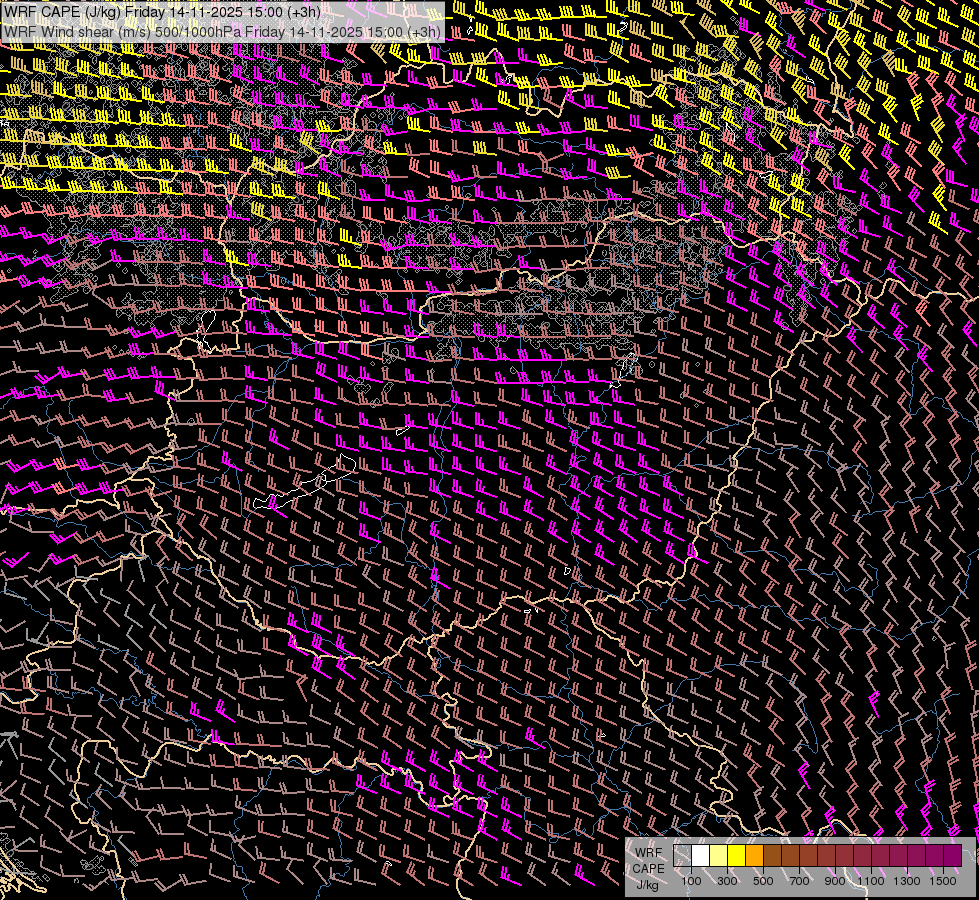The height and width of the screenshot is (900, 979).
Task: Select the brown 500–600 legend swatch
Action: point(772,856)
